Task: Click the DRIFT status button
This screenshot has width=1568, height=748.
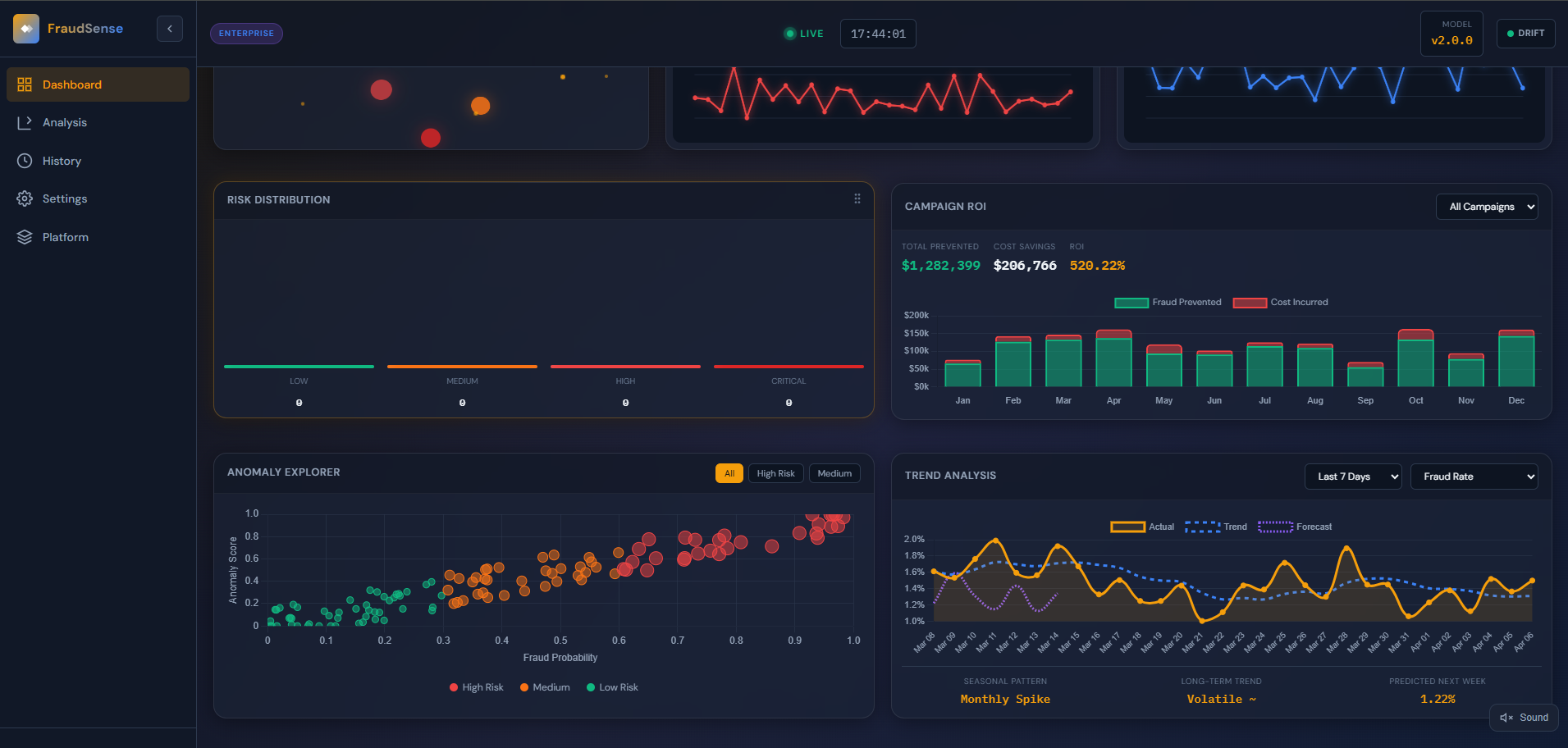Action: [x=1525, y=34]
